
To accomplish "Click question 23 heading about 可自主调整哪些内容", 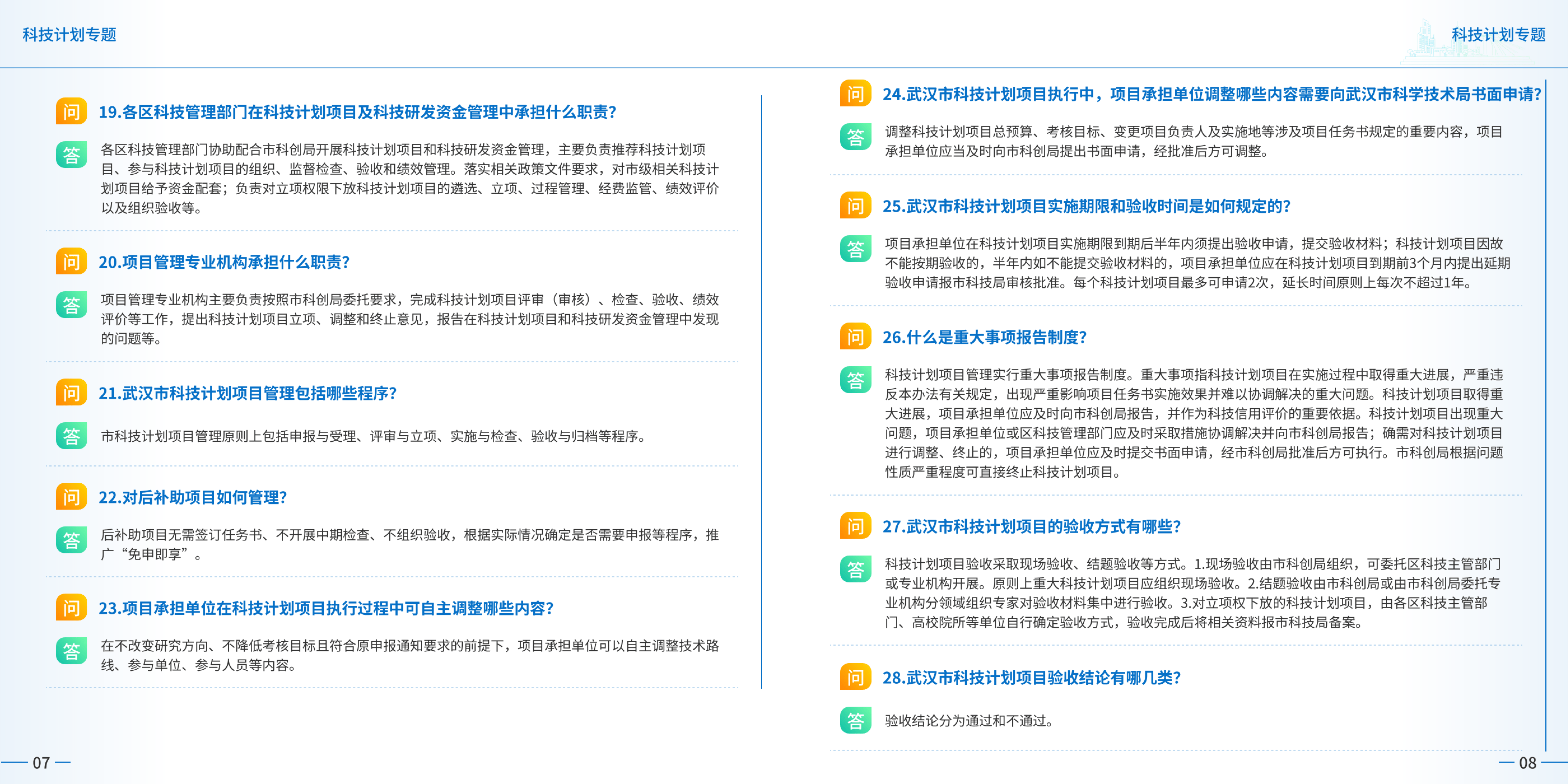I will click(x=326, y=608).
